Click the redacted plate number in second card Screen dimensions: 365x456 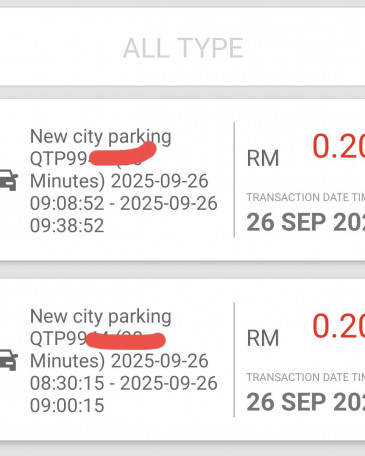pyautogui.click(x=125, y=341)
